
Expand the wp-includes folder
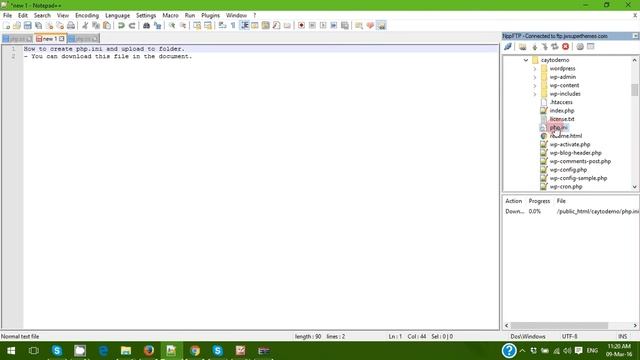pos(535,94)
